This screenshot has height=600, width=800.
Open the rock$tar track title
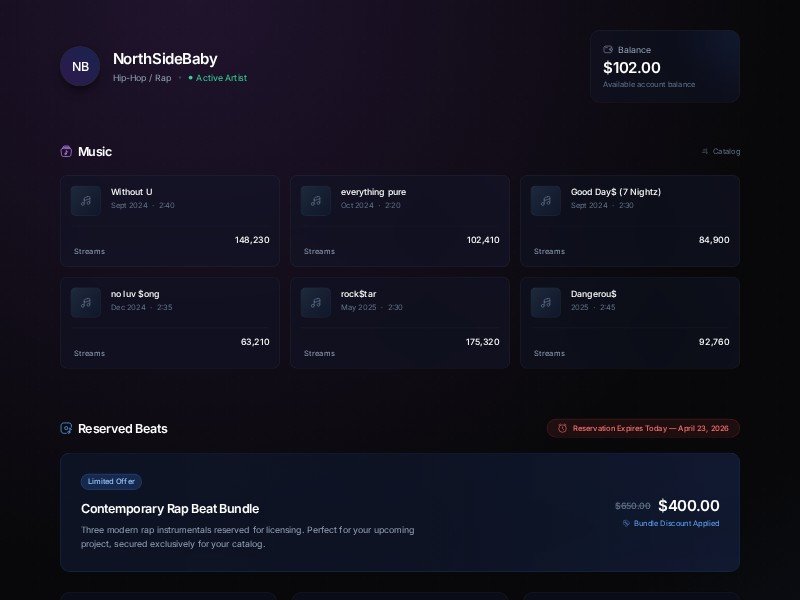(x=360, y=294)
